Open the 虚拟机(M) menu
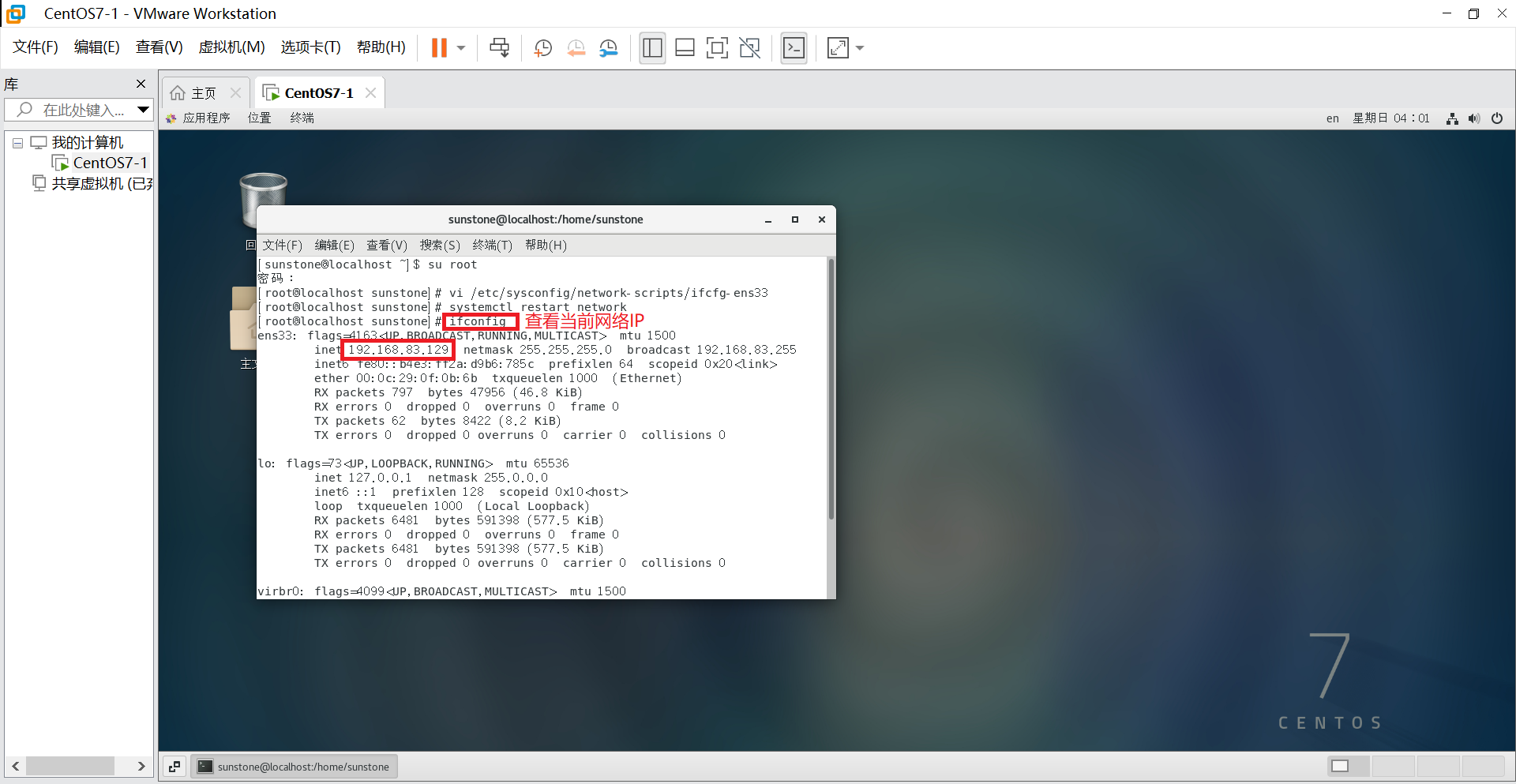1516x784 pixels. (231, 47)
